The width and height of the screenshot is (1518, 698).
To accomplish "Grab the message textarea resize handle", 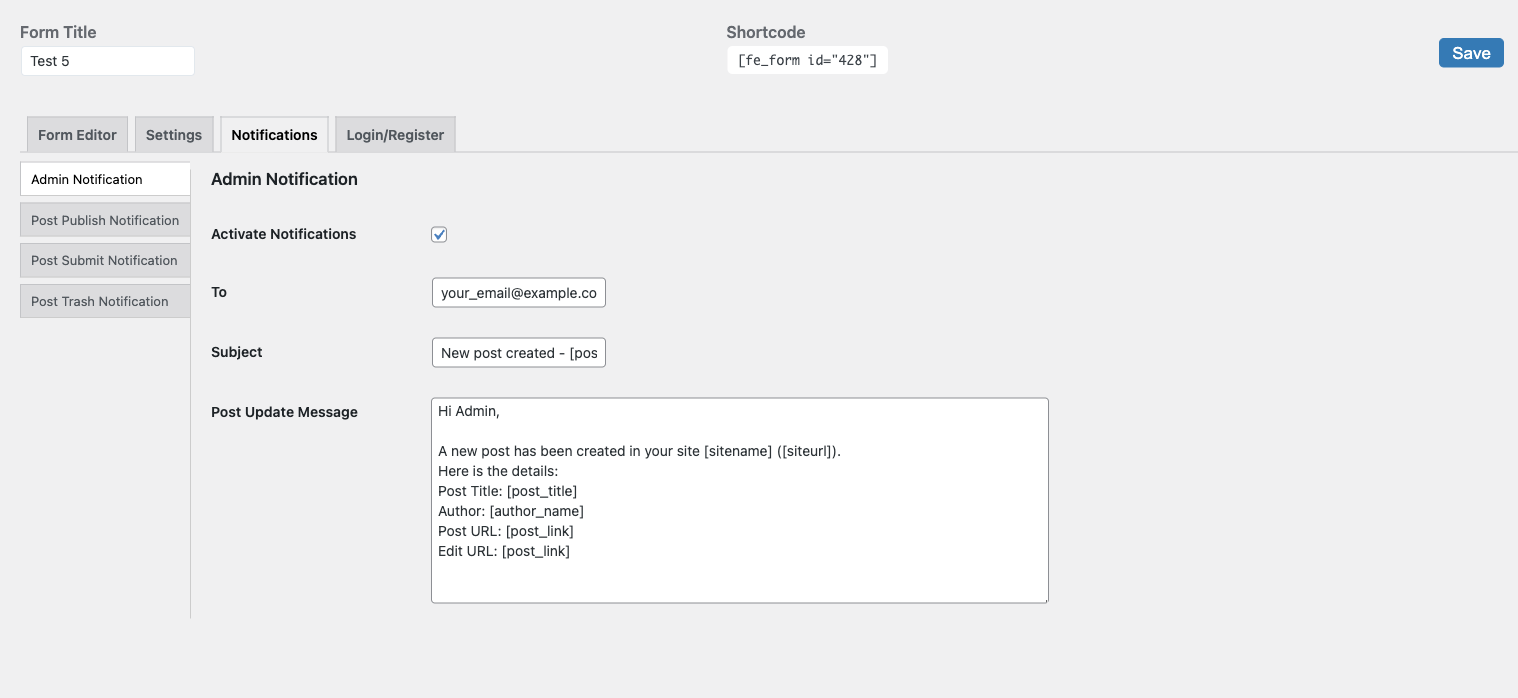I will coord(1044,599).
